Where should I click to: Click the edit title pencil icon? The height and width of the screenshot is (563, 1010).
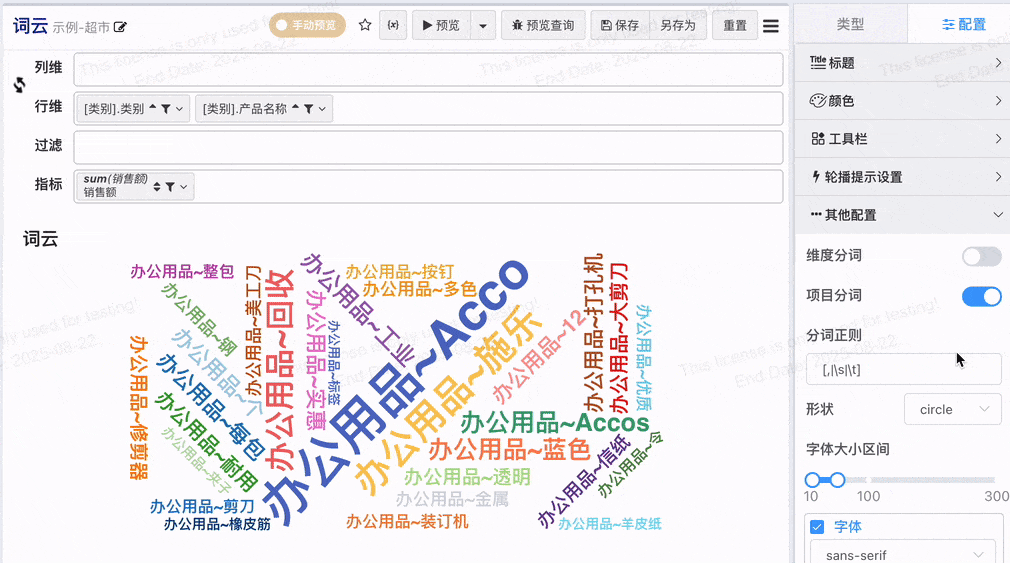coord(120,27)
